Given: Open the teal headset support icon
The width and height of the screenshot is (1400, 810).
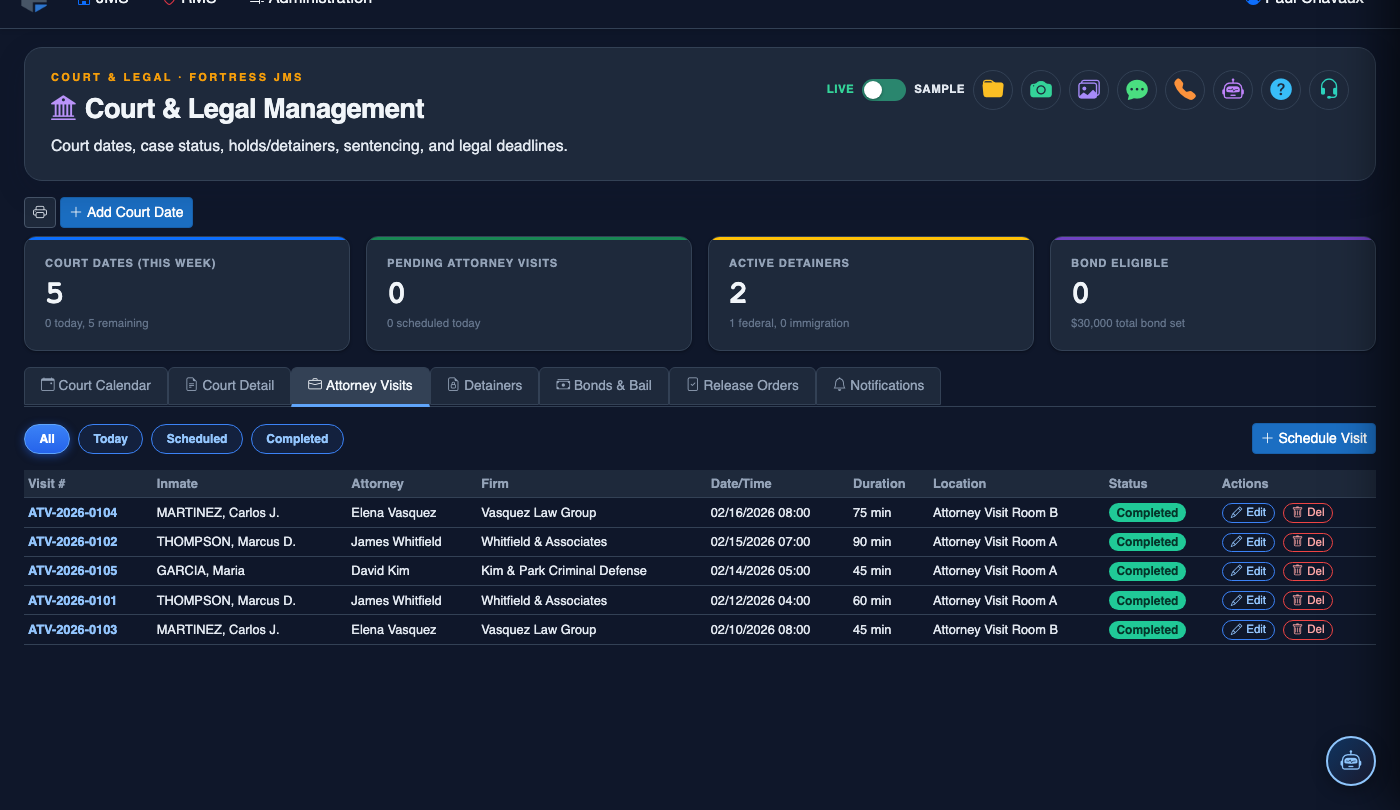Looking at the screenshot, I should [1329, 89].
